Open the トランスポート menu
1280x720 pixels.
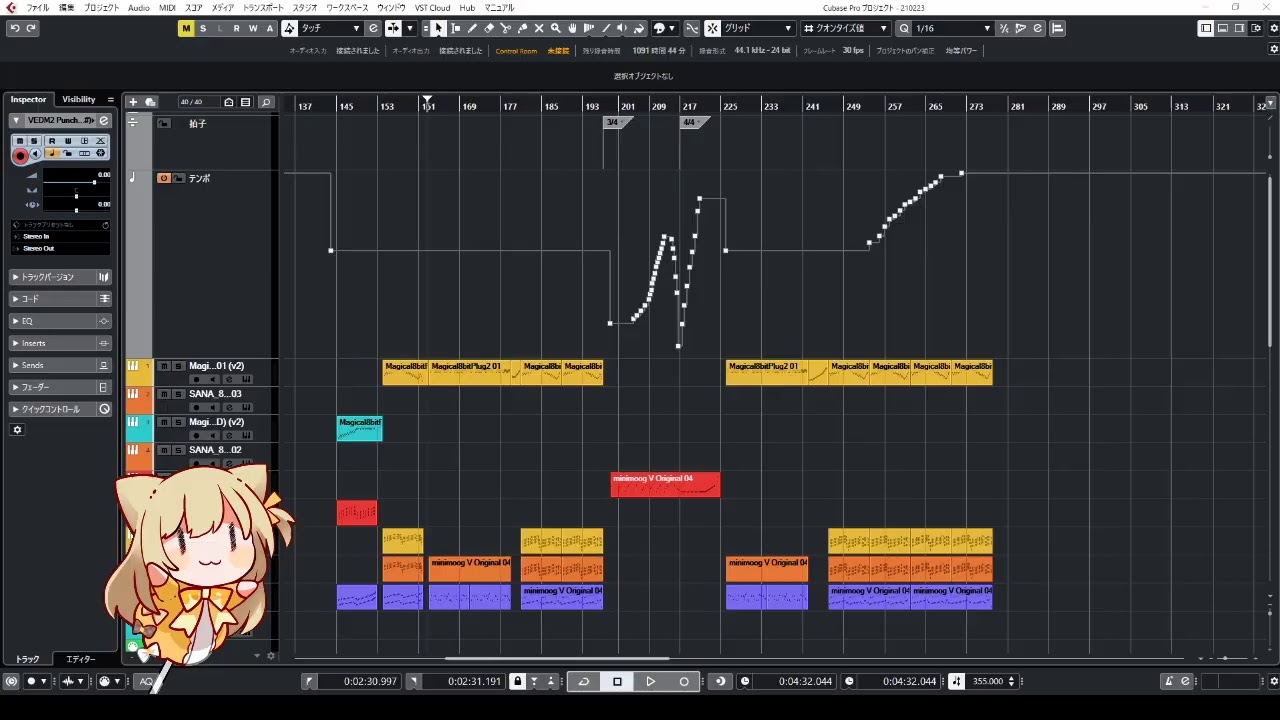click(263, 7)
